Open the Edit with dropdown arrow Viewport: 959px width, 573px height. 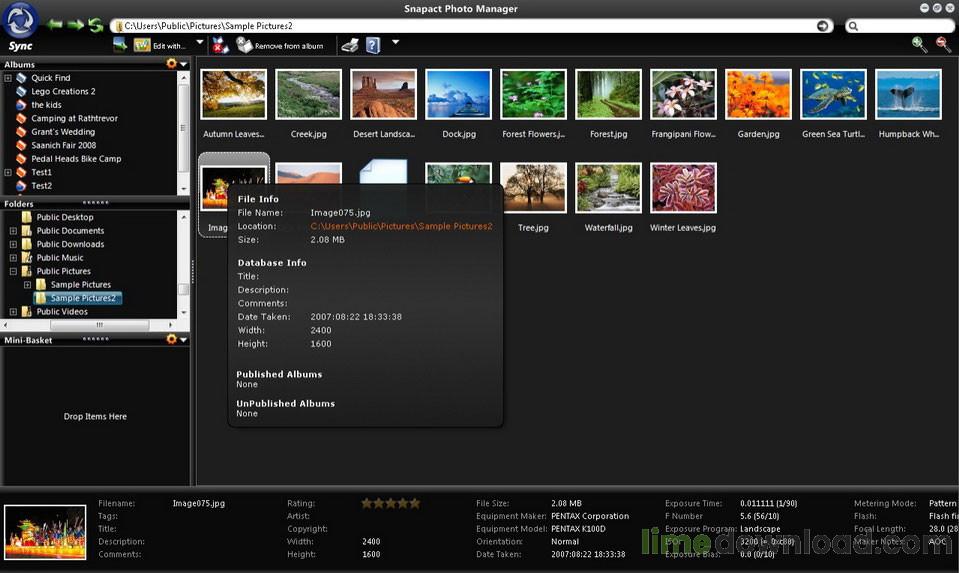coord(199,42)
